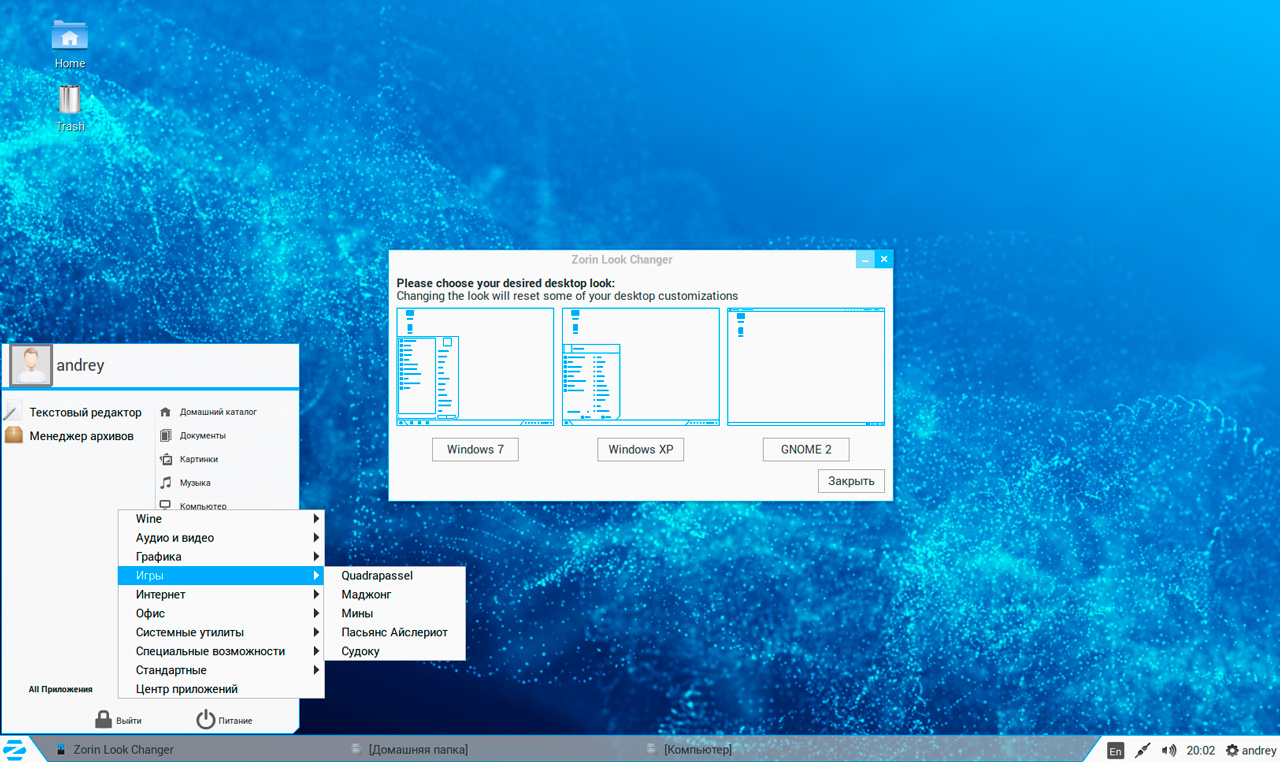Select Судоку in the games list
The width and height of the screenshot is (1280, 762).
pos(360,652)
